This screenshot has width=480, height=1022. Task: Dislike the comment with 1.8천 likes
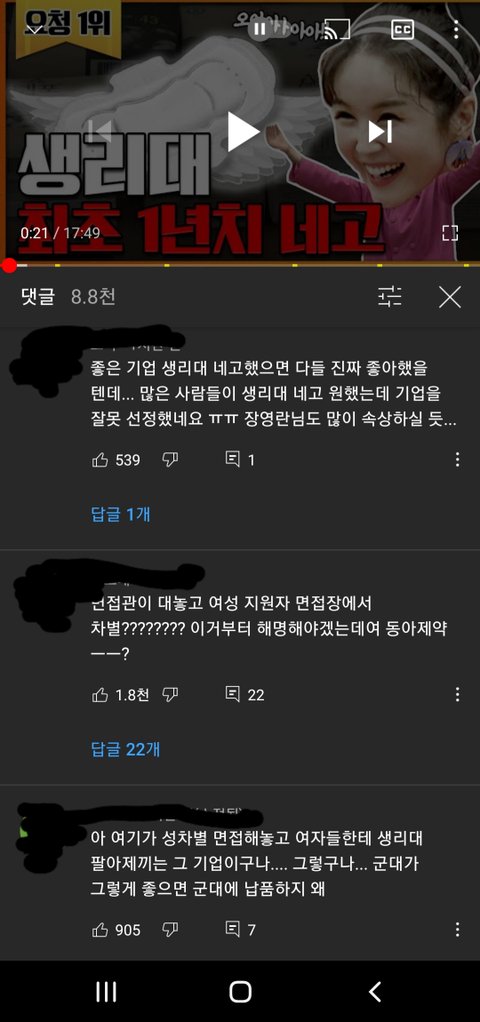[x=170, y=695]
